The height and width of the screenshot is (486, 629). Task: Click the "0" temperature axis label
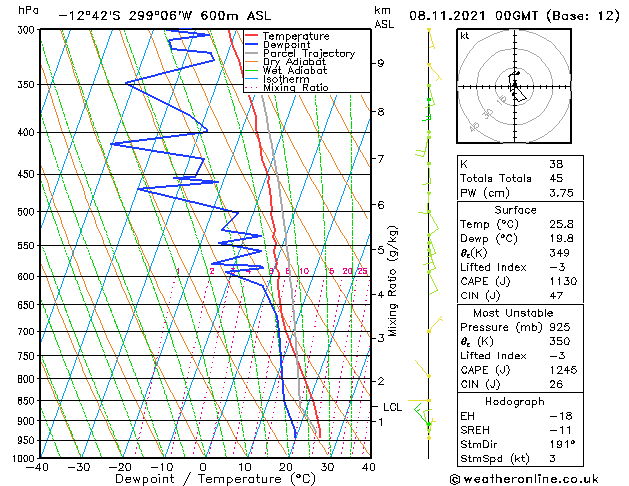pyautogui.click(x=203, y=467)
